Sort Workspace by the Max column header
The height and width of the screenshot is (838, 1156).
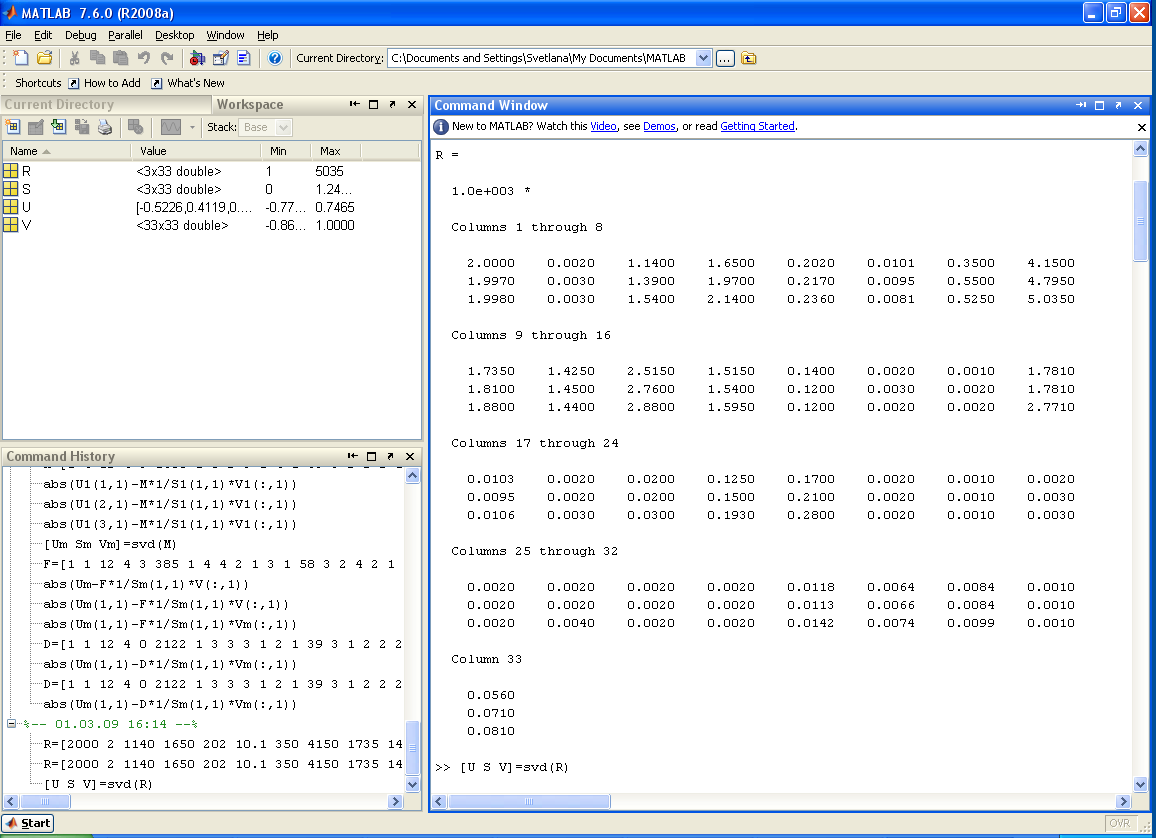click(335, 151)
